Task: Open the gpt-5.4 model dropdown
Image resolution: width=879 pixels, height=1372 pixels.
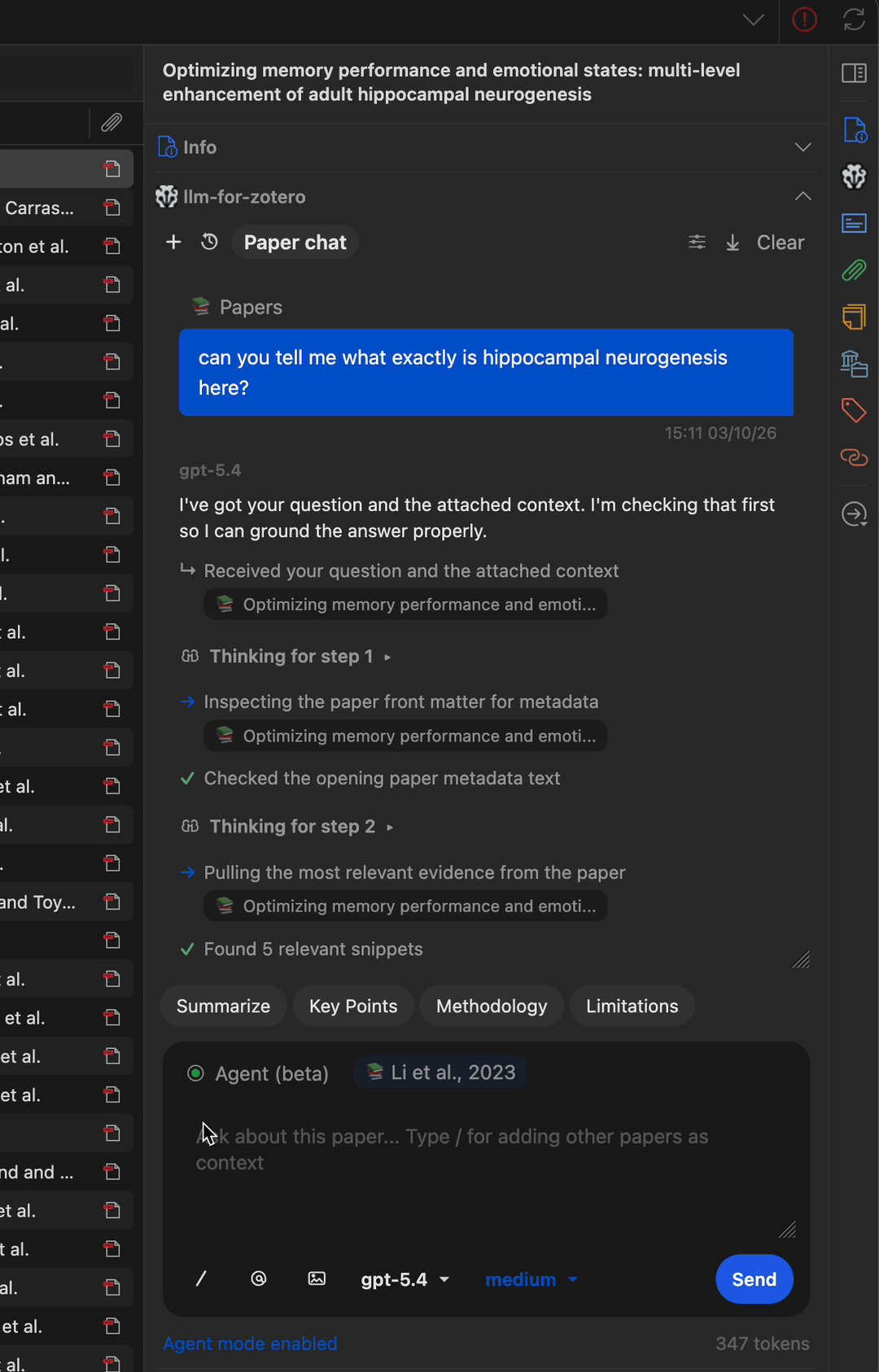Action: coord(405,1279)
